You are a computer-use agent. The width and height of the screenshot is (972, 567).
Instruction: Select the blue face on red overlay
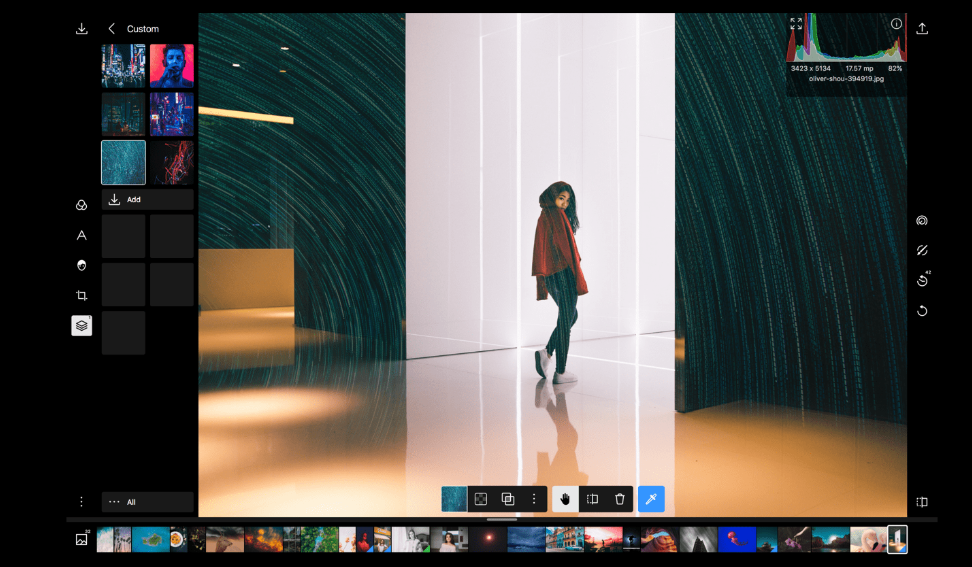tap(172, 66)
